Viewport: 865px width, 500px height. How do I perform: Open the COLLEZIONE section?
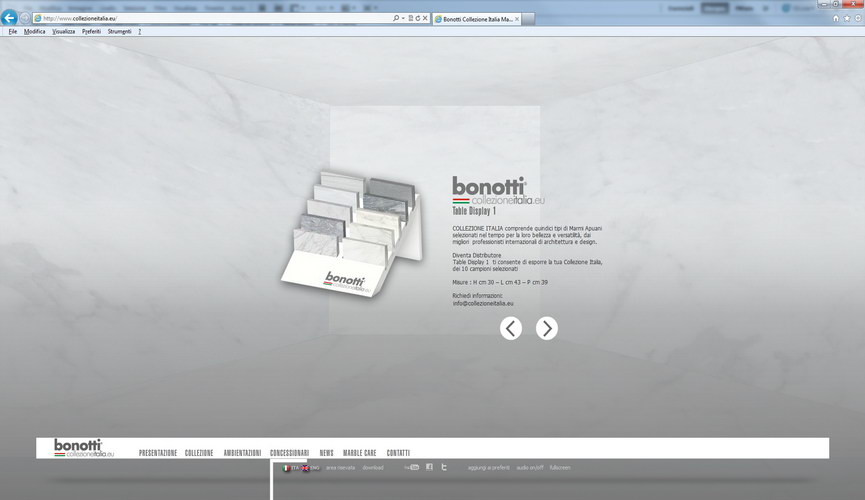click(x=199, y=453)
